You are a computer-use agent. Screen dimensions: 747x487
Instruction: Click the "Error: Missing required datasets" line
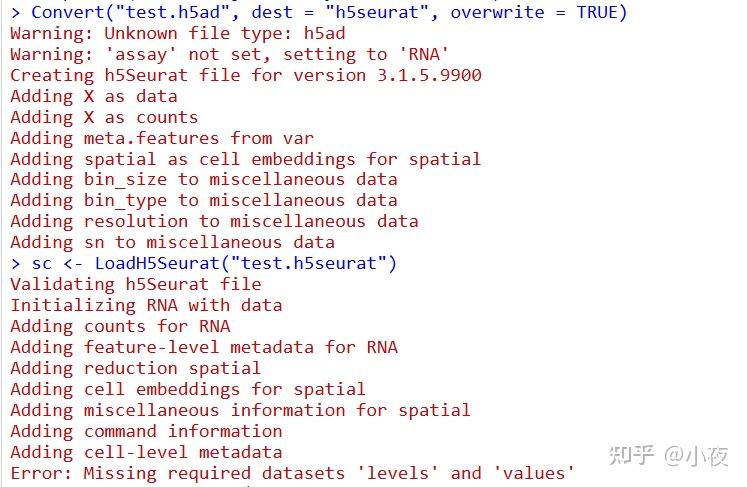(x=292, y=473)
